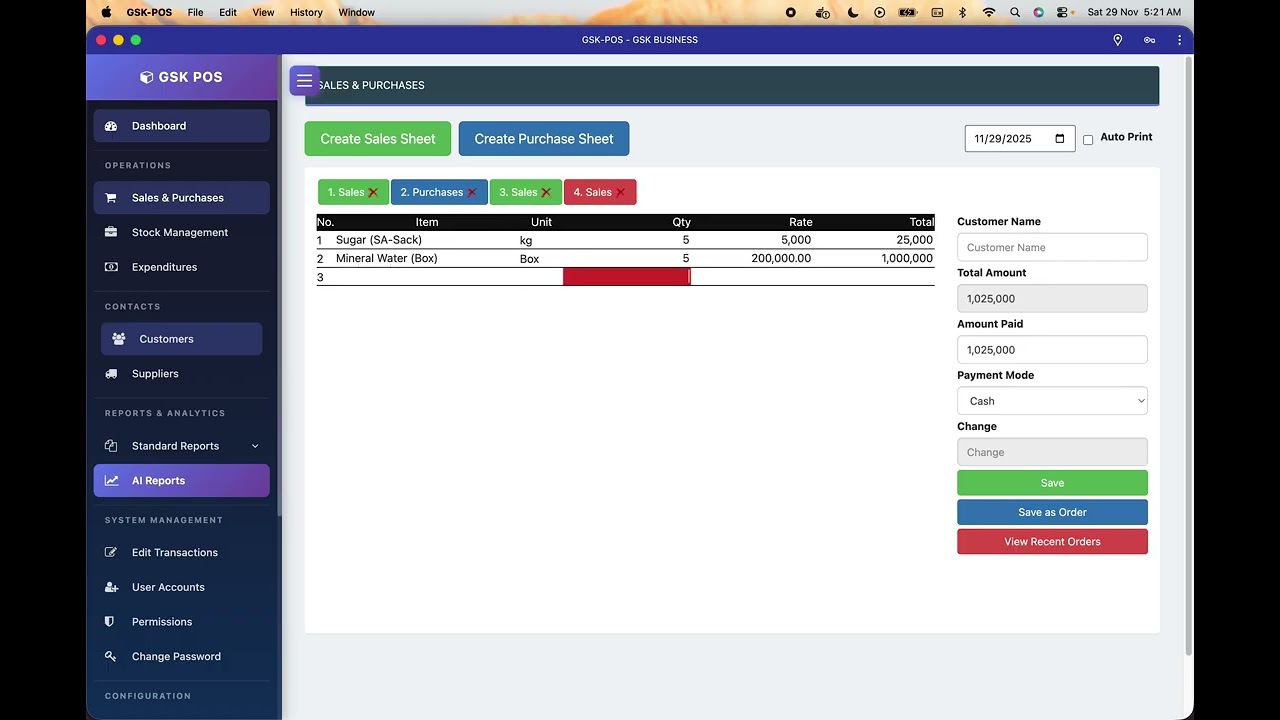Open the File menu
The width and height of the screenshot is (1280, 720).
(195, 12)
